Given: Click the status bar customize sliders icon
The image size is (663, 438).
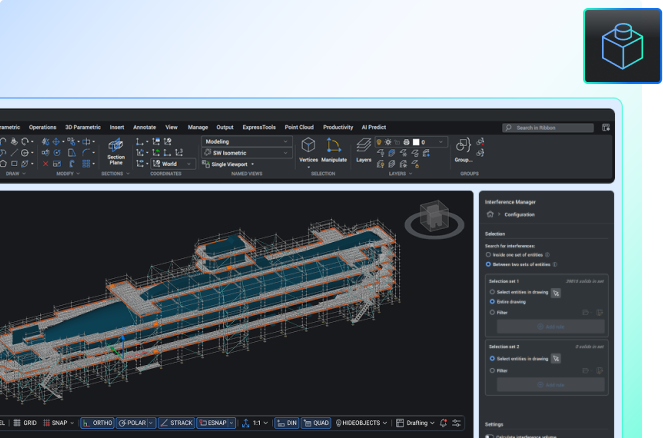Looking at the screenshot, I should tap(456, 423).
